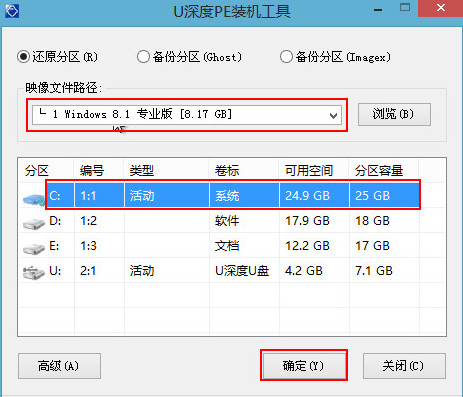Click the 分区 column header
Viewport: 463px width, 397px height.
coord(37,171)
